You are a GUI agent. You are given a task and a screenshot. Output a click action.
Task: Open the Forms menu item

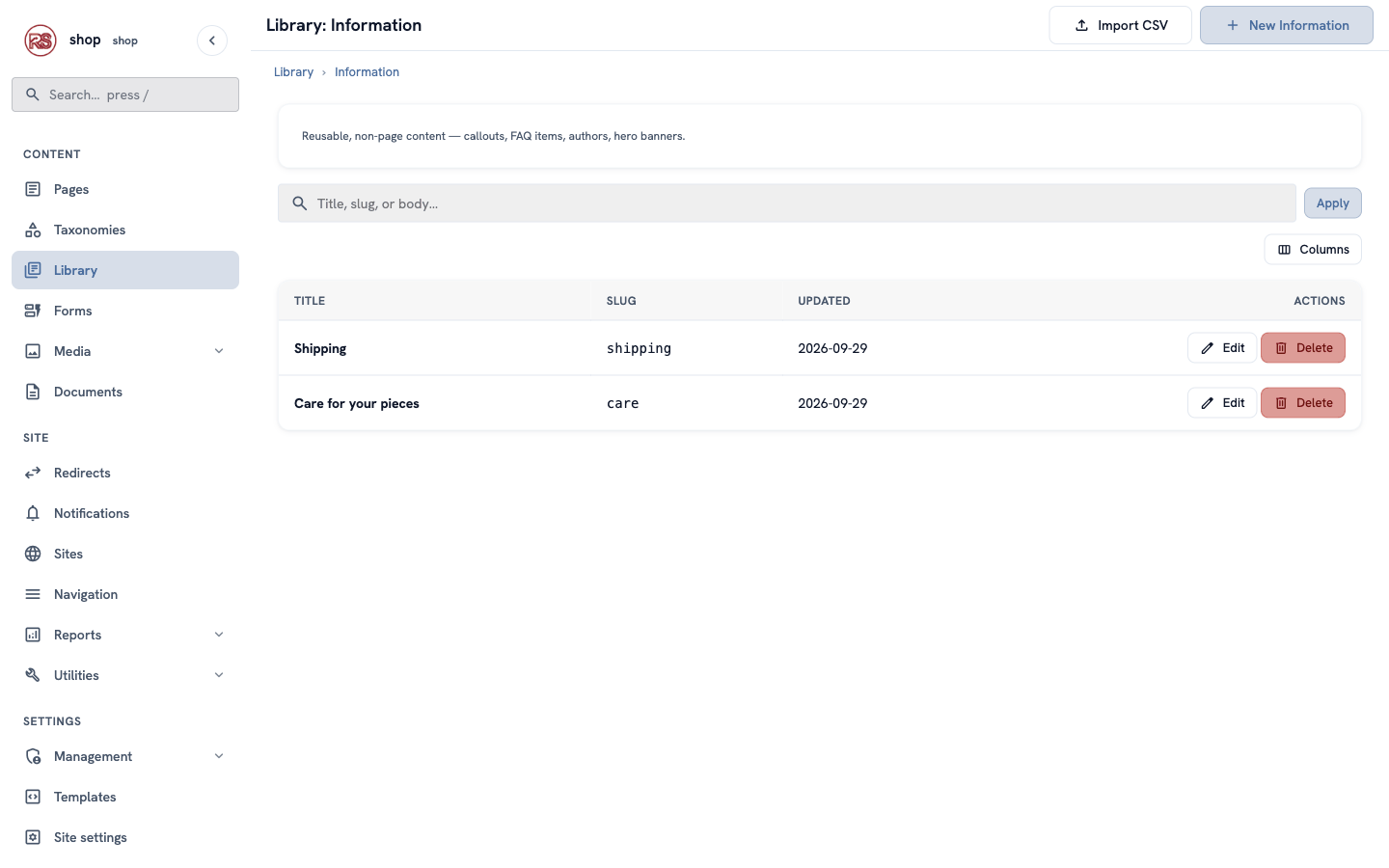click(x=125, y=311)
